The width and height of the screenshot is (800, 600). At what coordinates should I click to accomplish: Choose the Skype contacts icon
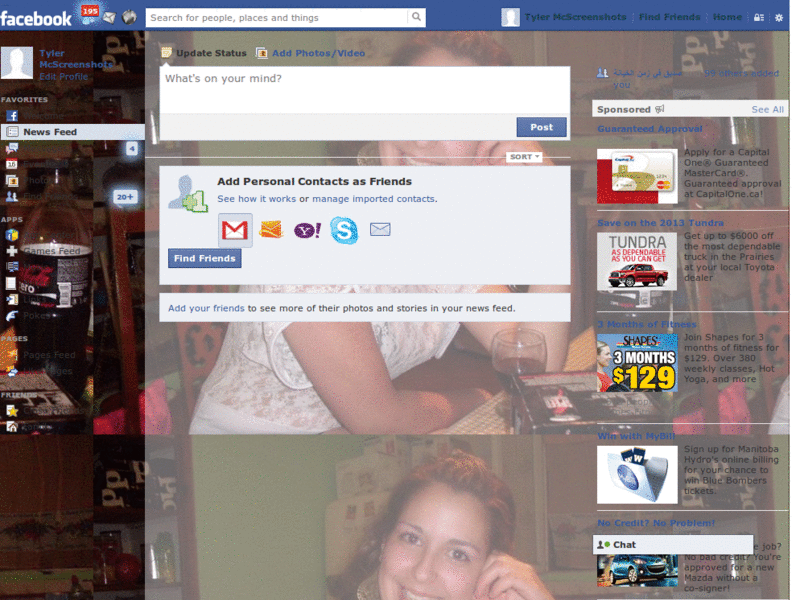pyautogui.click(x=344, y=230)
